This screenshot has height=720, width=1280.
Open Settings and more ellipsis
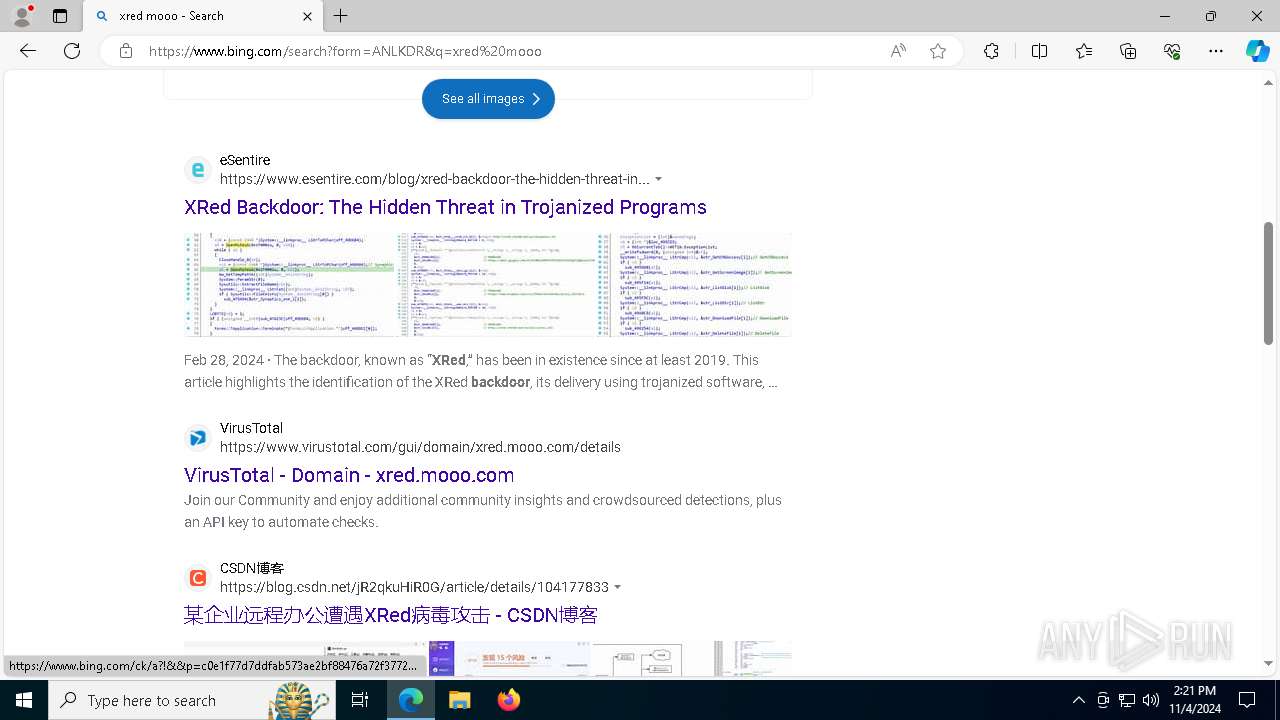click(x=1216, y=51)
